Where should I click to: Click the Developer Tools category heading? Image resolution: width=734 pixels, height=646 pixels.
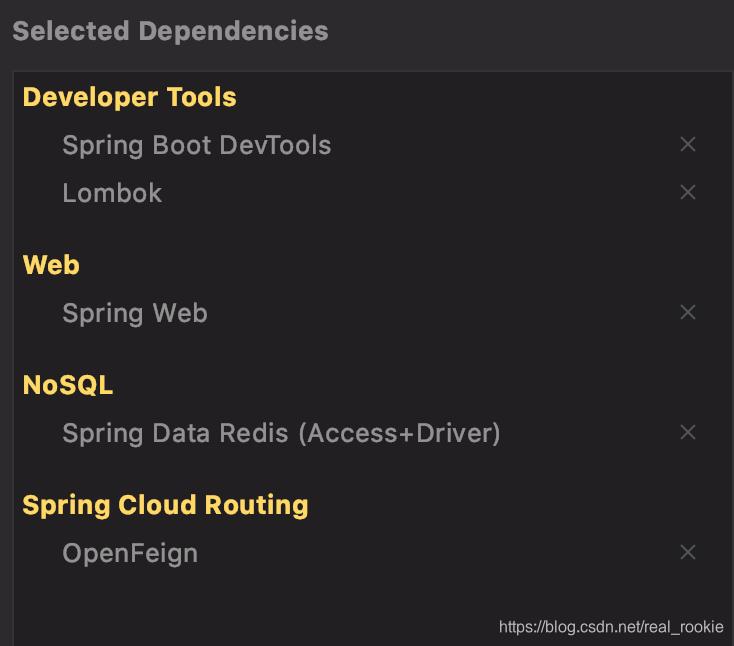click(x=130, y=97)
